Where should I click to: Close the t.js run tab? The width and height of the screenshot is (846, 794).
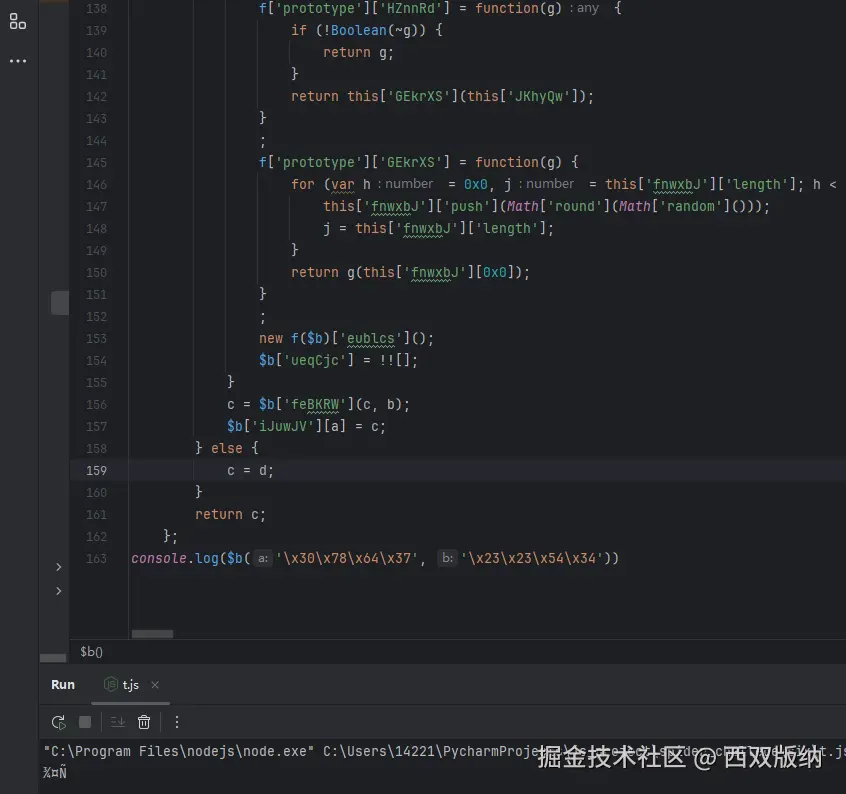tap(155, 685)
